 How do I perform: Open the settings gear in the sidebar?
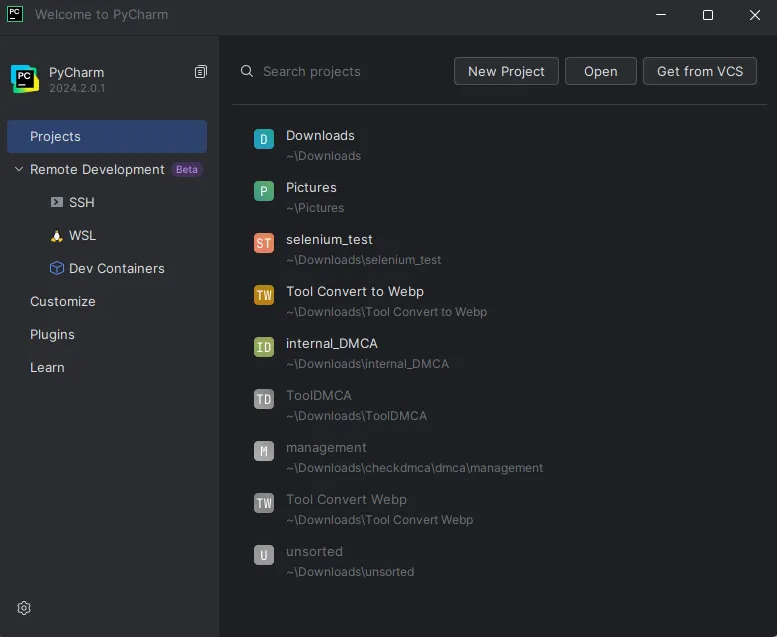(24, 608)
